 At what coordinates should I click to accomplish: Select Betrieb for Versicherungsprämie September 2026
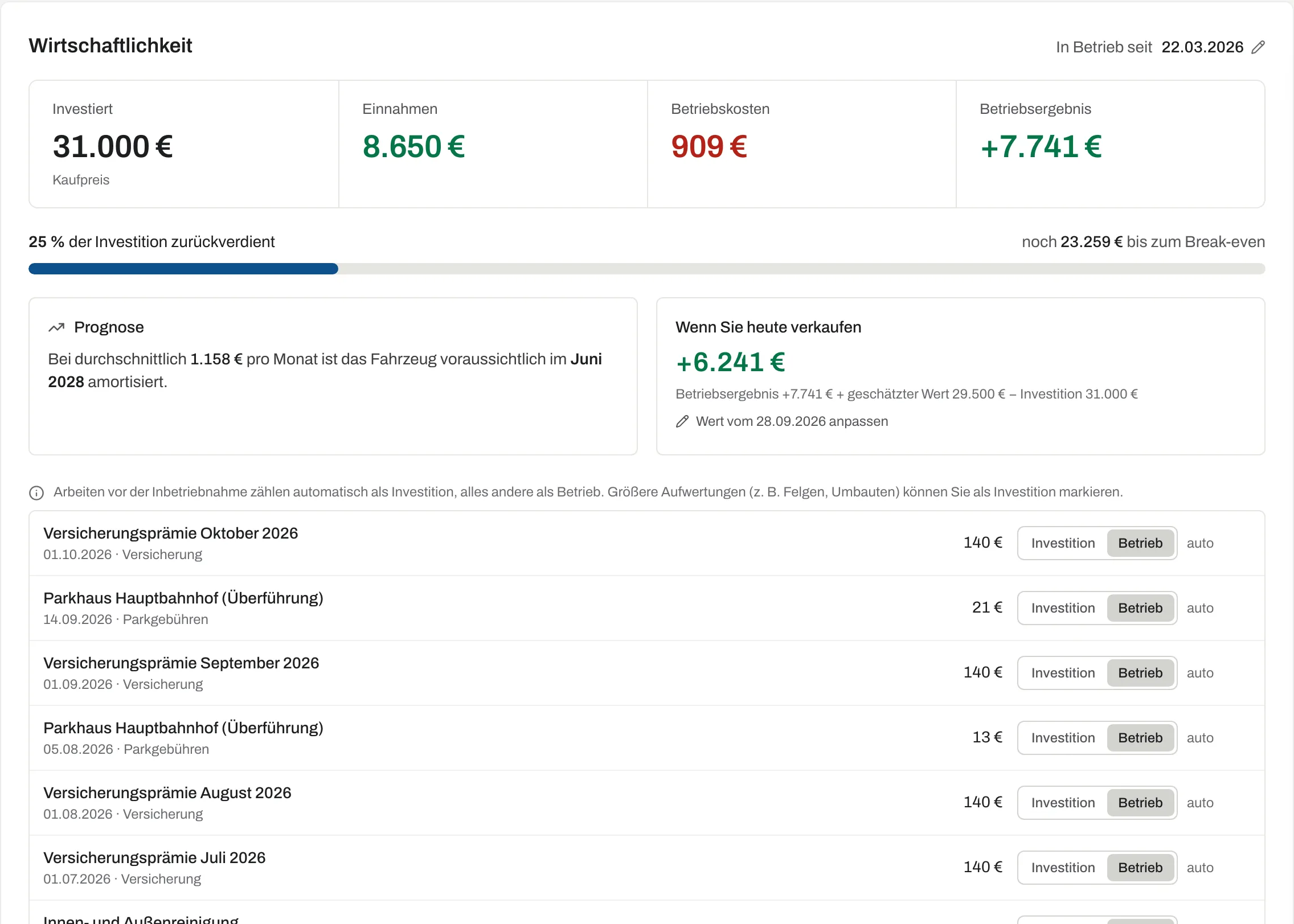click(1140, 673)
